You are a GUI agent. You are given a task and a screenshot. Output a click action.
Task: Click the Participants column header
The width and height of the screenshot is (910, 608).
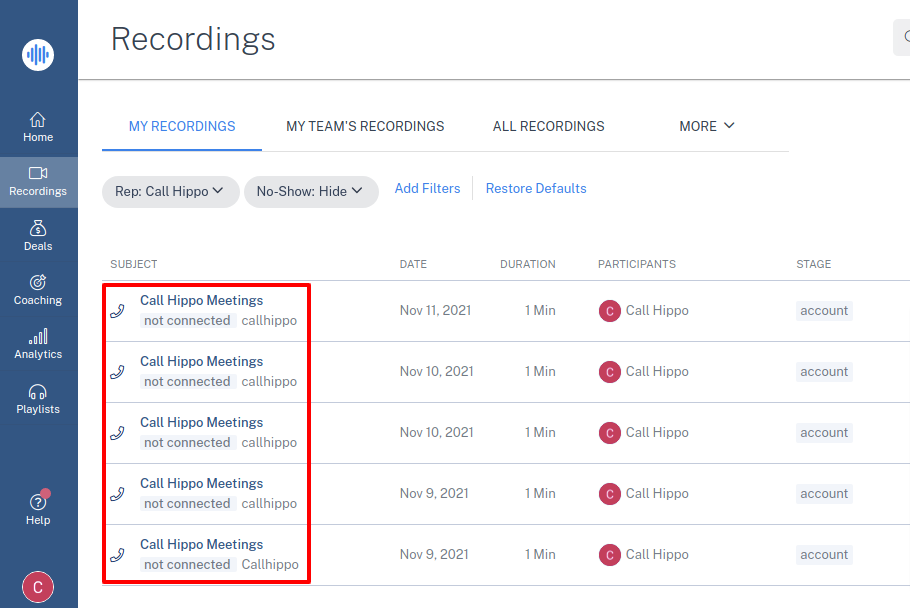pos(637,265)
